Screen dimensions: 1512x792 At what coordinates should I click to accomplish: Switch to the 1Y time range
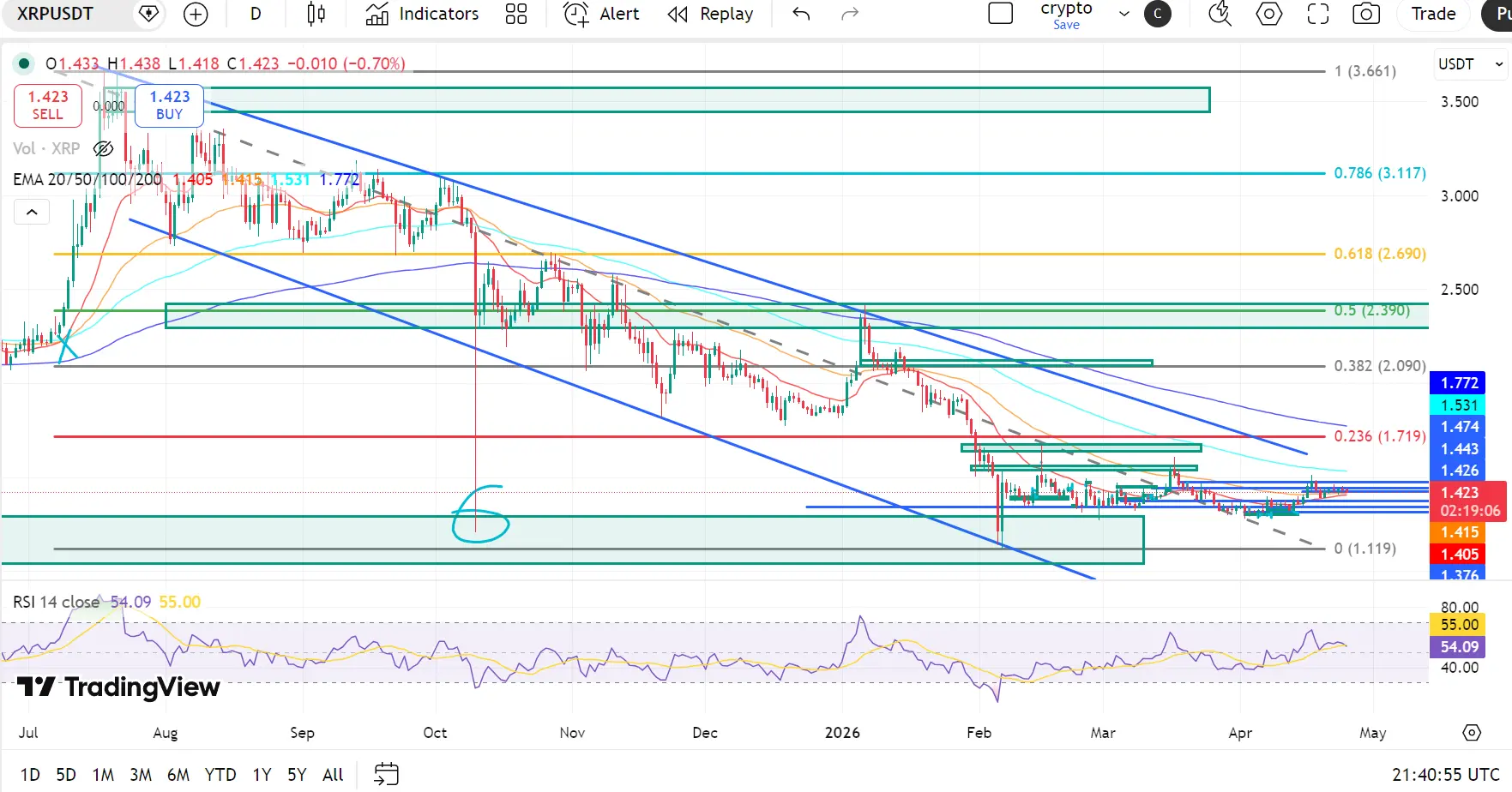point(262,775)
